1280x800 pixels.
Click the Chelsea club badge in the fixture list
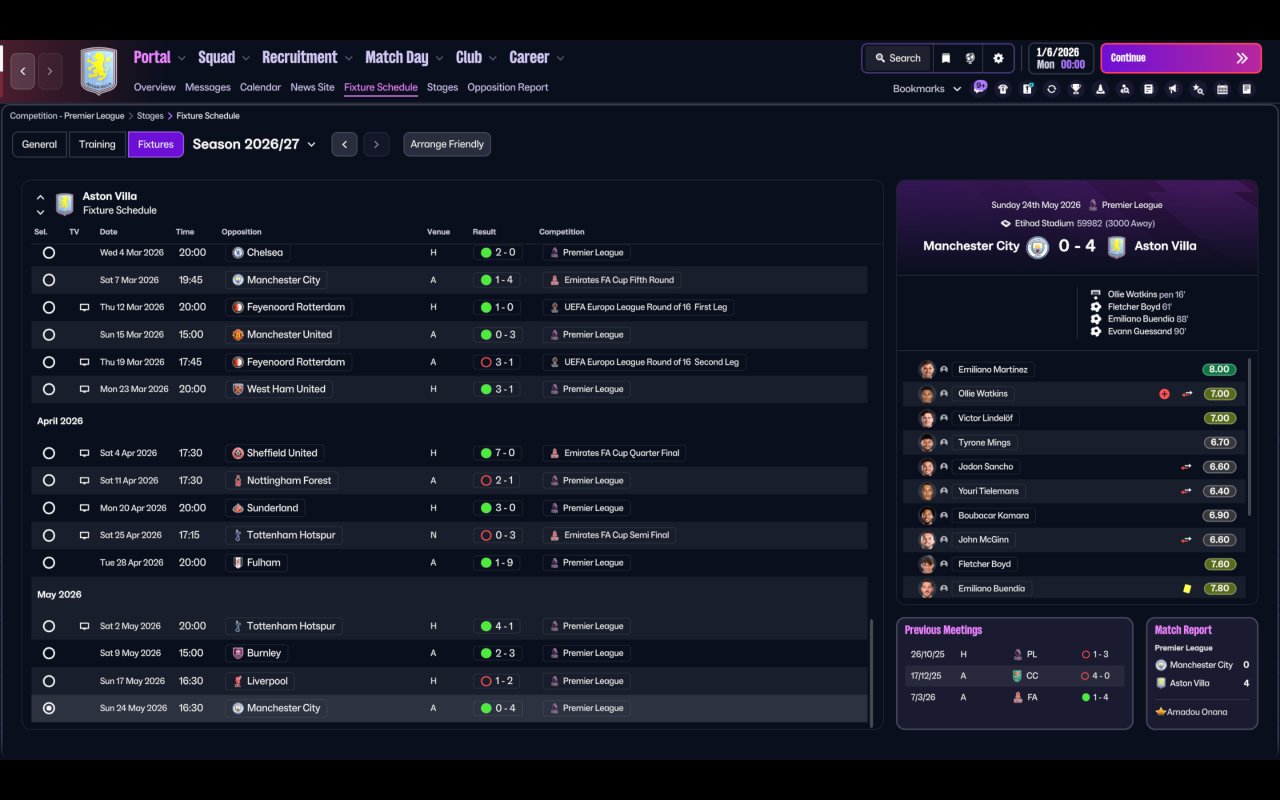pos(238,253)
